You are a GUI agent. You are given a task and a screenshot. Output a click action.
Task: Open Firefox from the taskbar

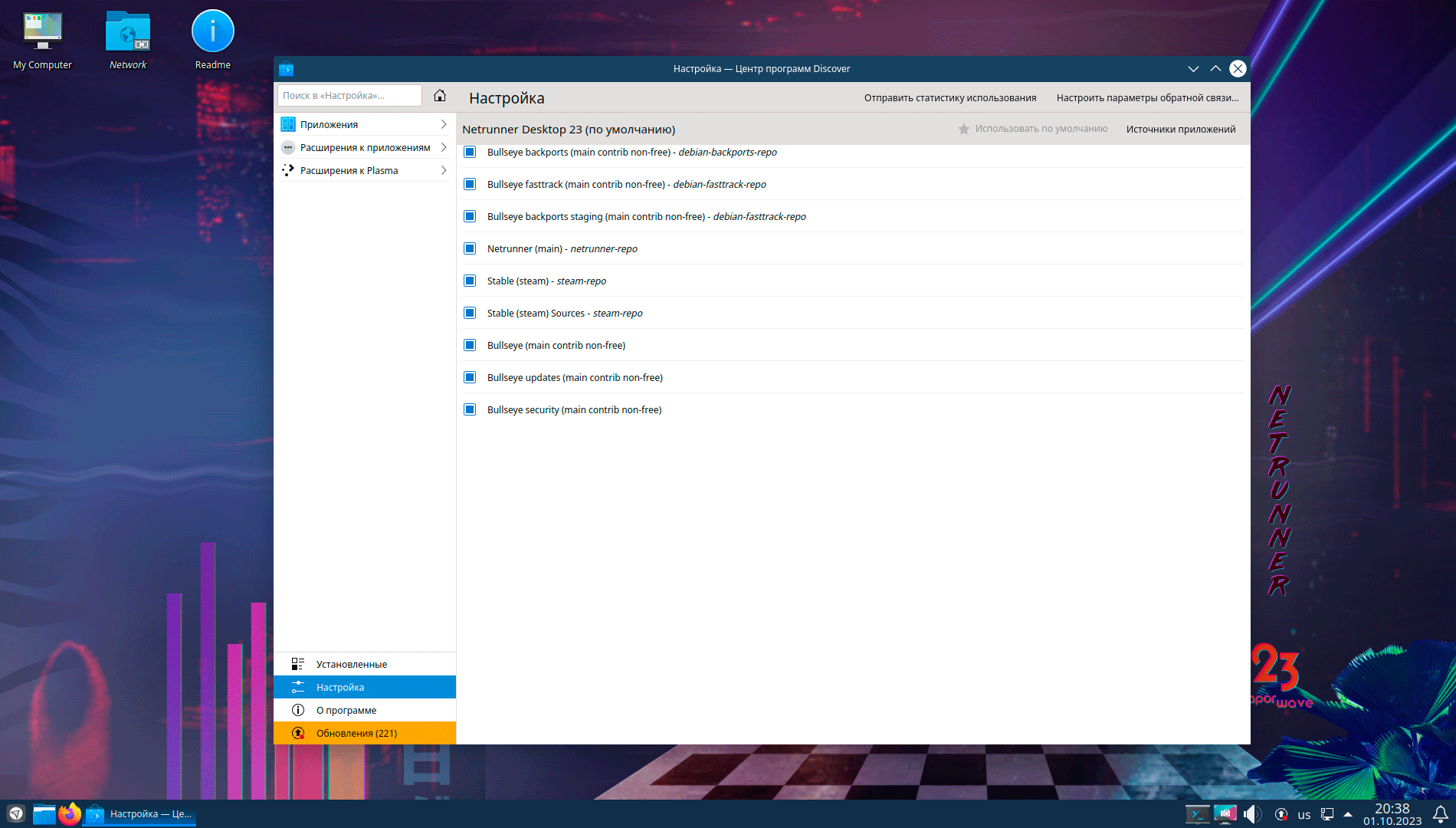[70, 814]
